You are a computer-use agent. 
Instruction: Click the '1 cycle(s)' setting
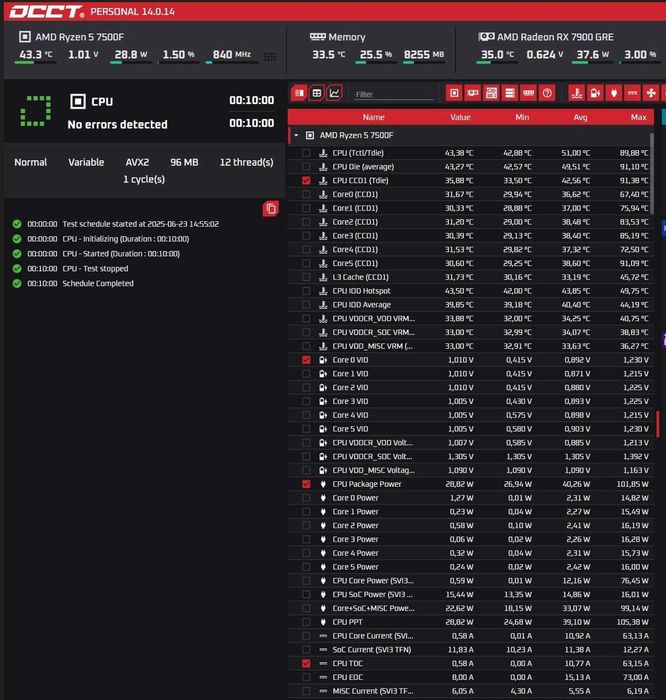click(x=144, y=179)
